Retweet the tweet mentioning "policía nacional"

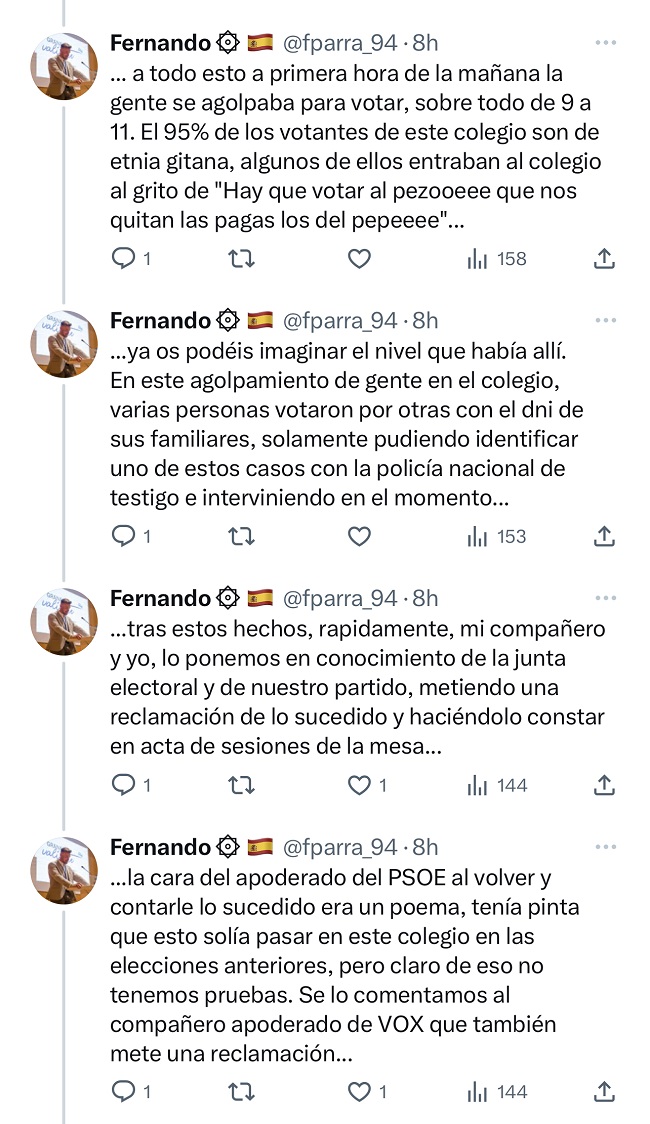(x=241, y=537)
